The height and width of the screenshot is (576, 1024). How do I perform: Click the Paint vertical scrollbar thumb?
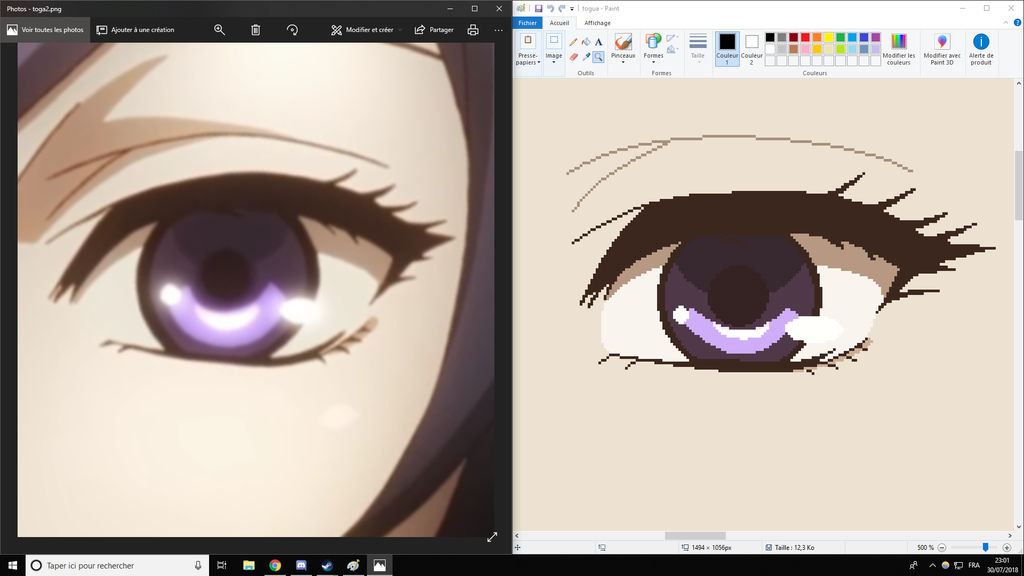1019,185
